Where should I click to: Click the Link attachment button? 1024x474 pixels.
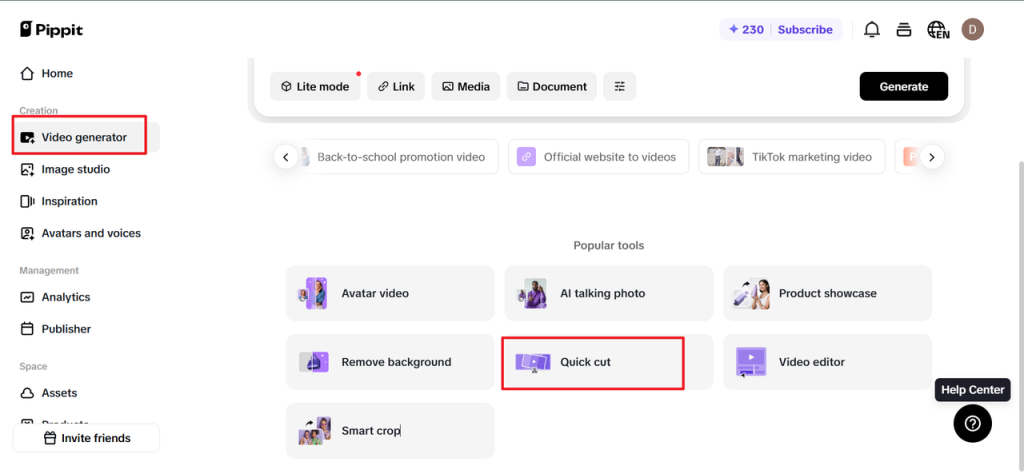pyautogui.click(x=396, y=87)
